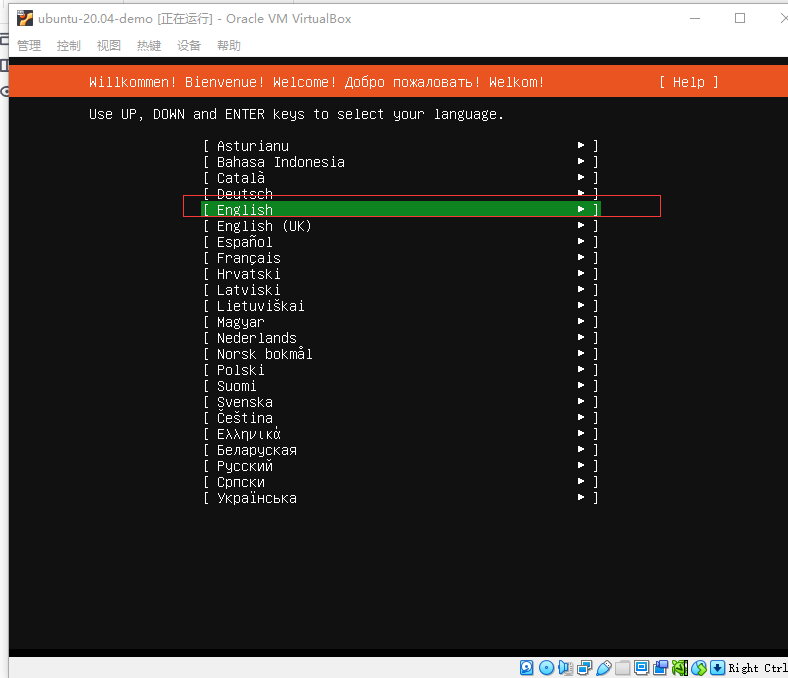788x678 pixels.
Task: Expand the arrow on the English (UK) row
Action: click(x=581, y=225)
